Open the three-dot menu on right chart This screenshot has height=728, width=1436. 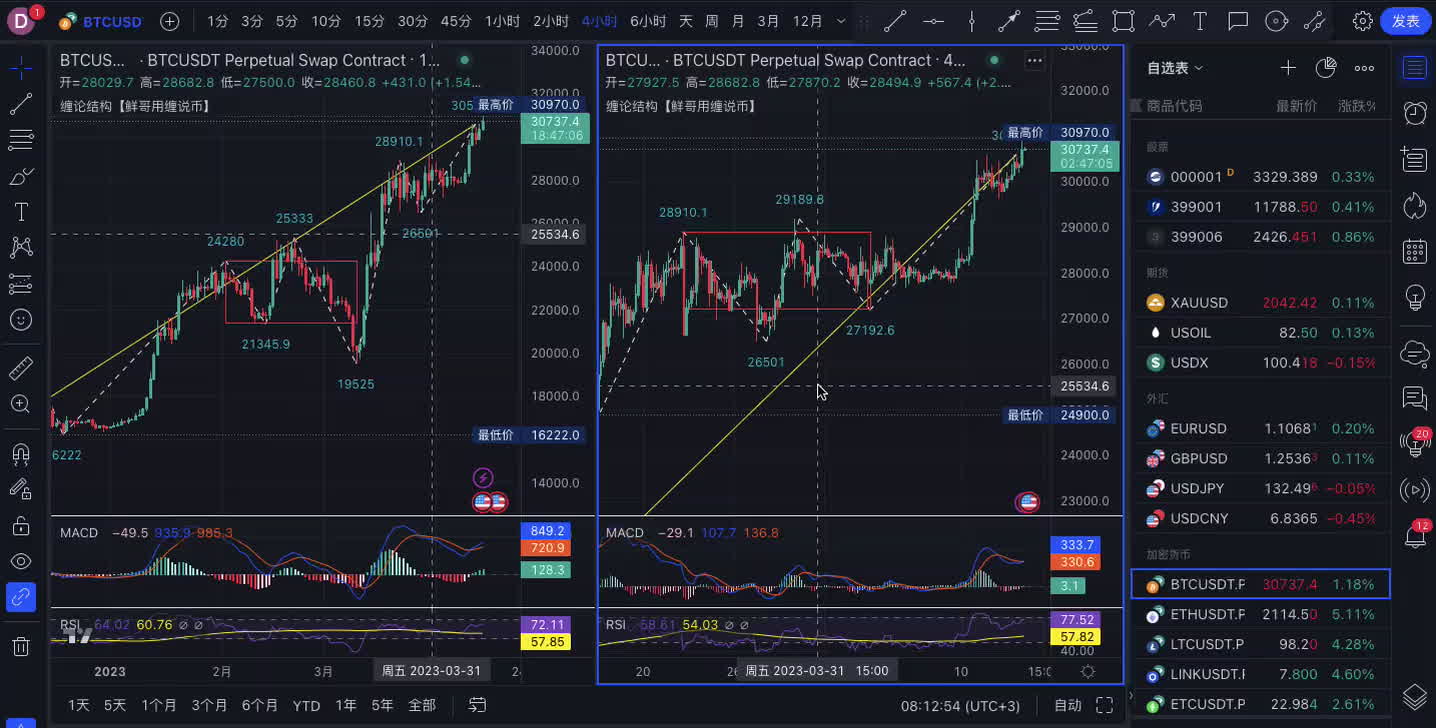(x=1034, y=61)
